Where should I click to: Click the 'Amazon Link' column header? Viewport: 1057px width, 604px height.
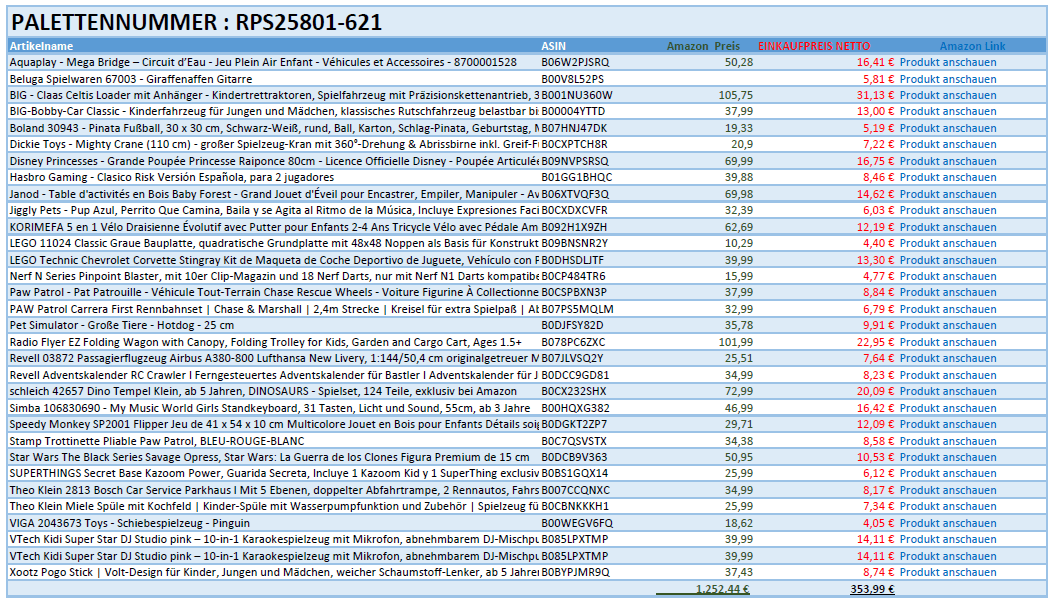coord(972,46)
